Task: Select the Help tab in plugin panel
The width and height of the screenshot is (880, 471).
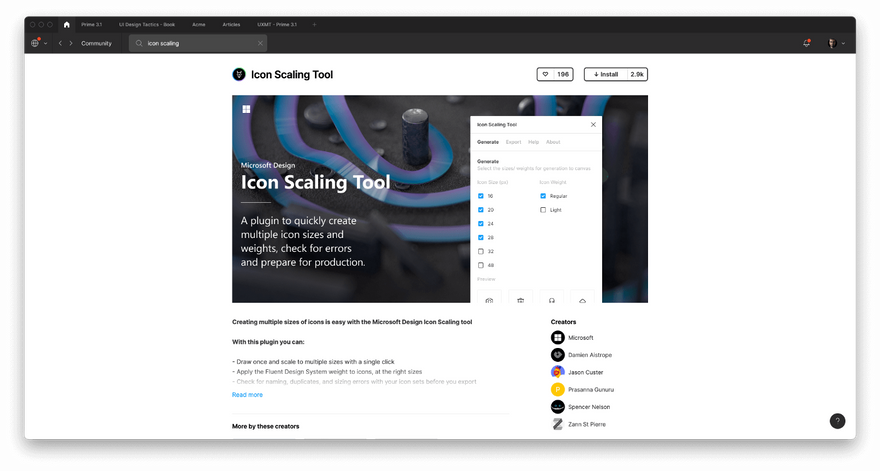Action: click(534, 142)
